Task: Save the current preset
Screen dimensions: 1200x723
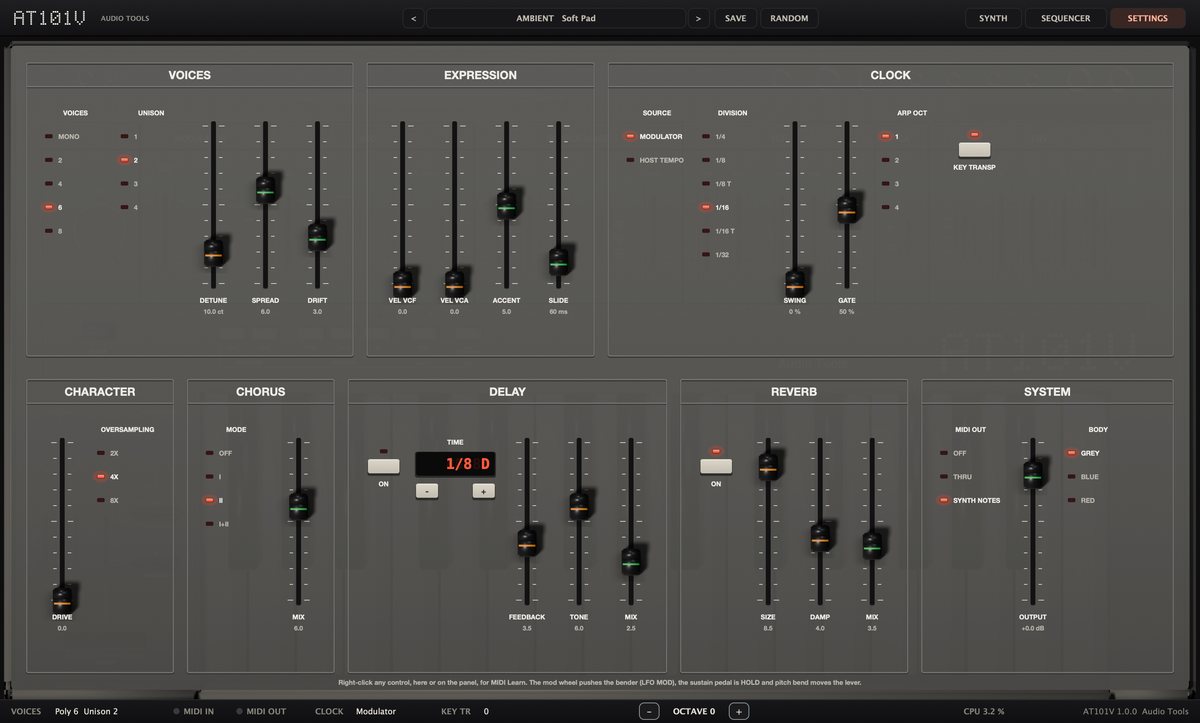Action: pos(735,18)
